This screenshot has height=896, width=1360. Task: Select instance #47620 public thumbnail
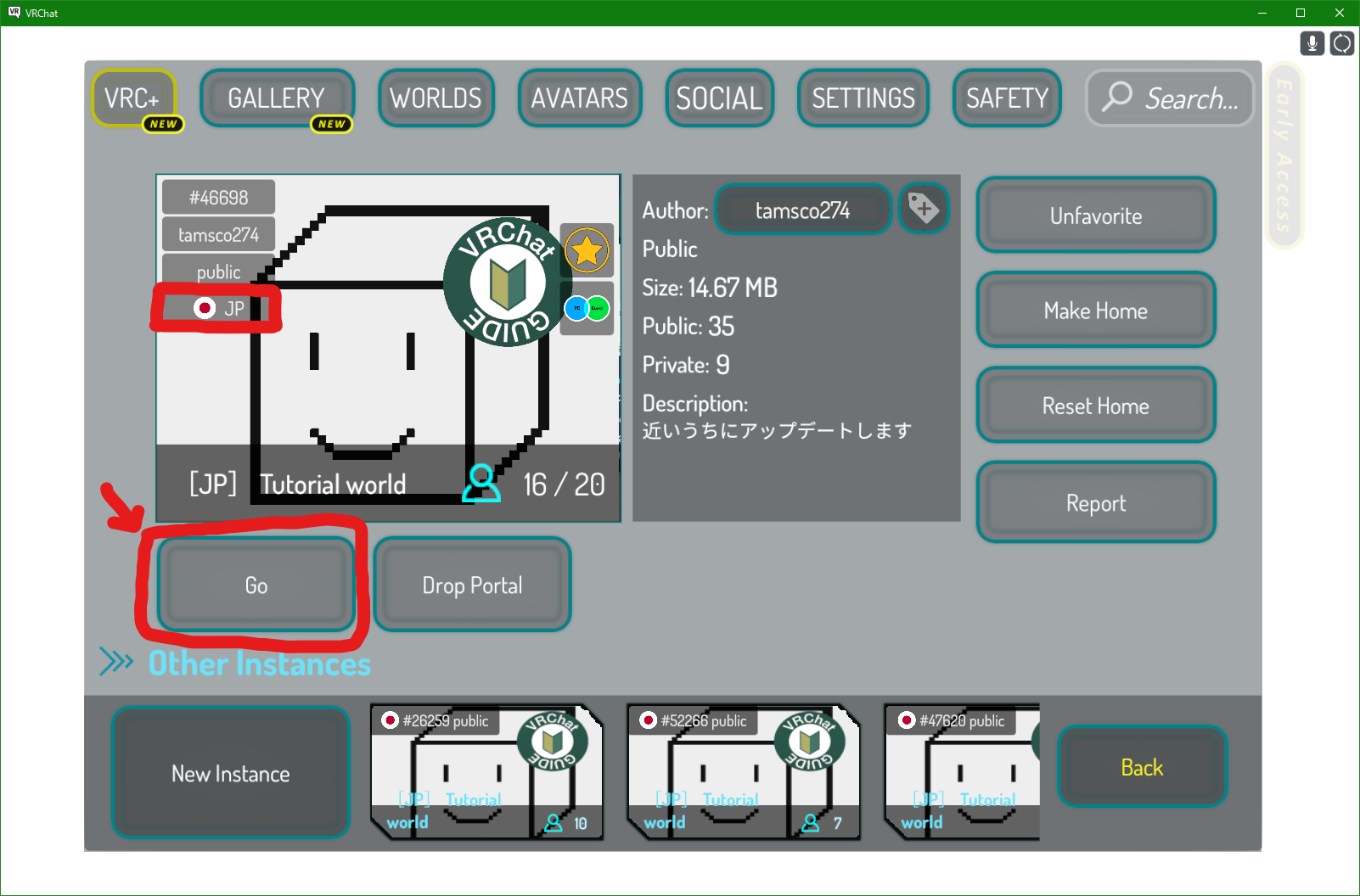coord(962,771)
